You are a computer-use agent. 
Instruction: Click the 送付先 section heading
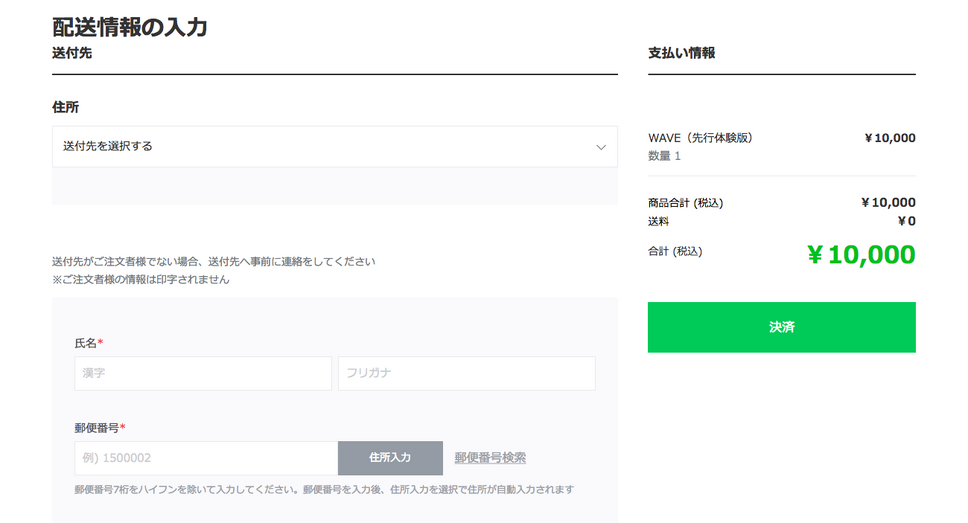click(x=72, y=53)
